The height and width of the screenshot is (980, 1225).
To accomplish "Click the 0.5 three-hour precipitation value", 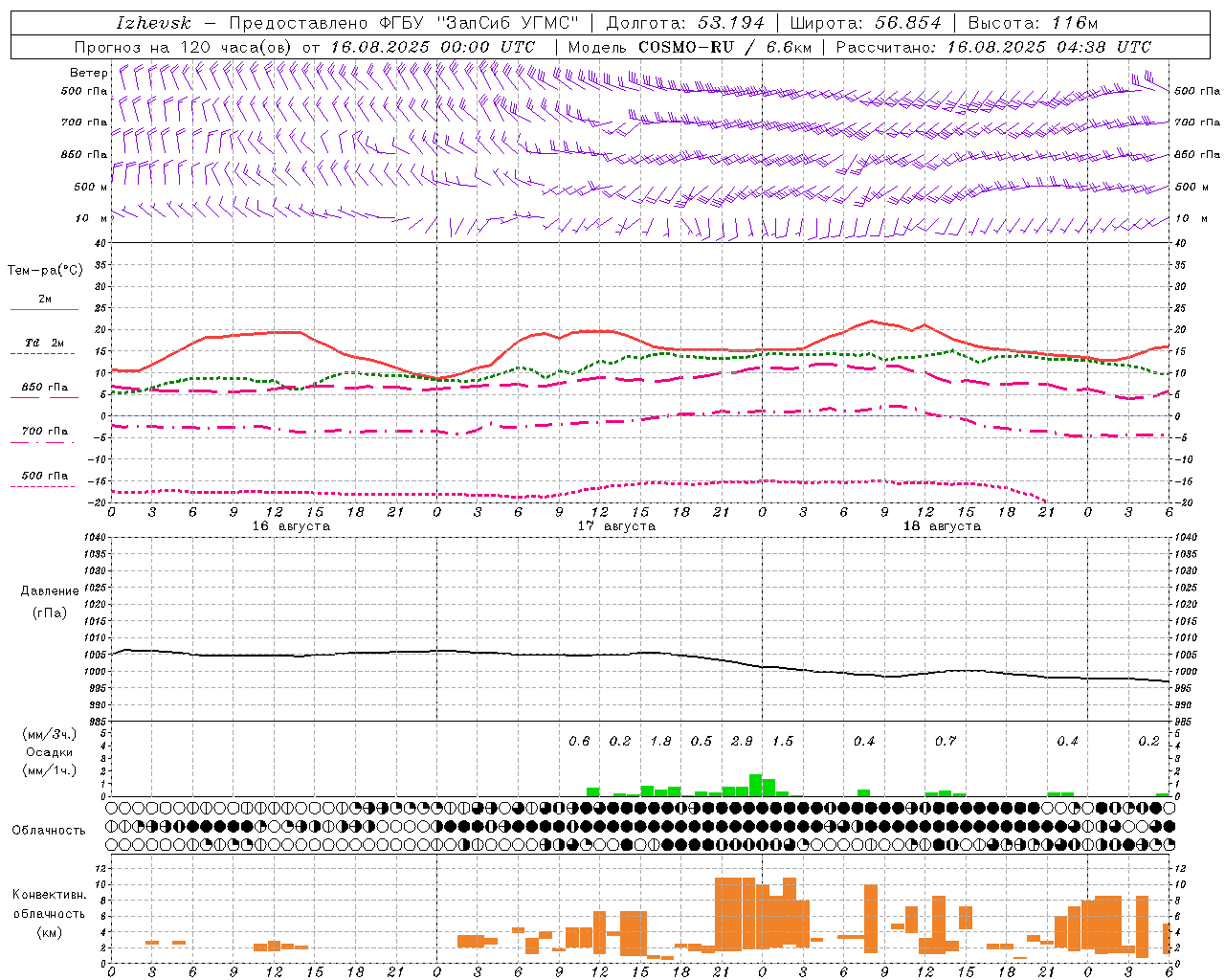I will pos(702,741).
